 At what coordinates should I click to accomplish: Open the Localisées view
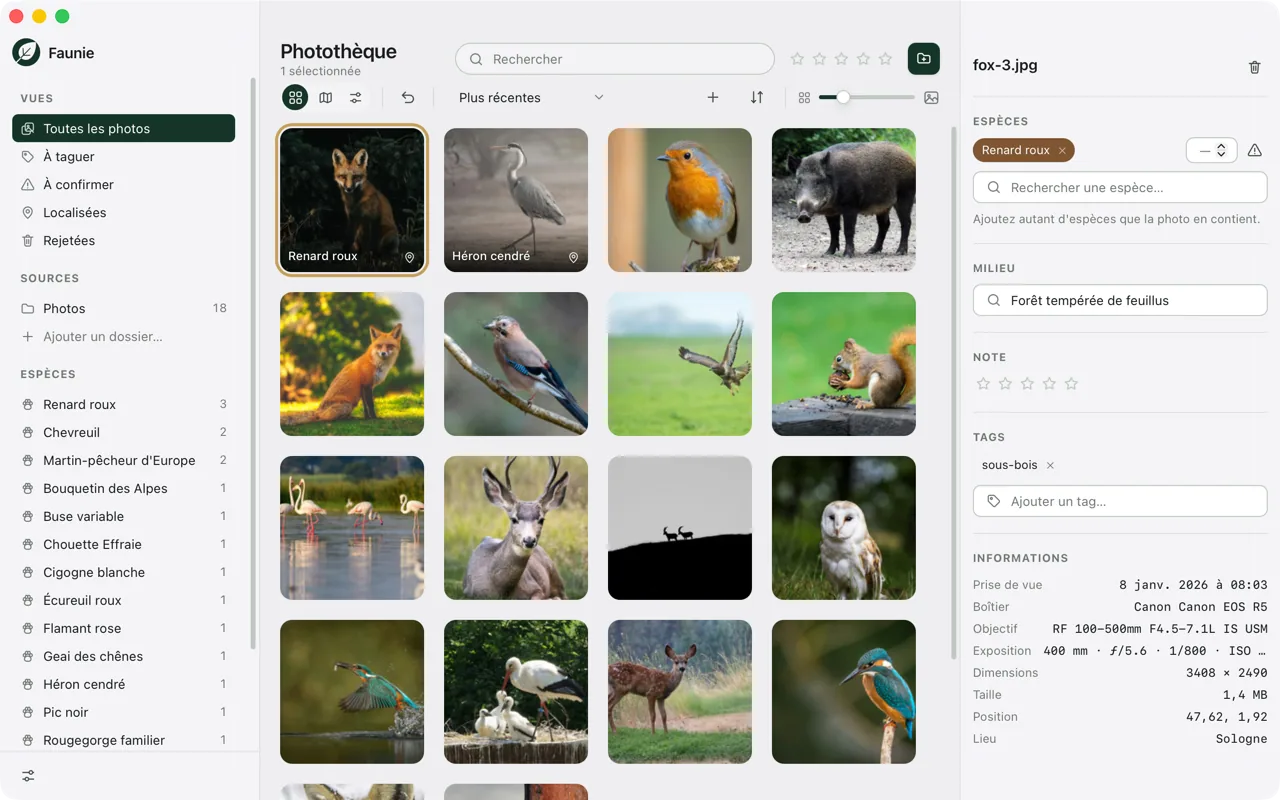[x=123, y=212]
